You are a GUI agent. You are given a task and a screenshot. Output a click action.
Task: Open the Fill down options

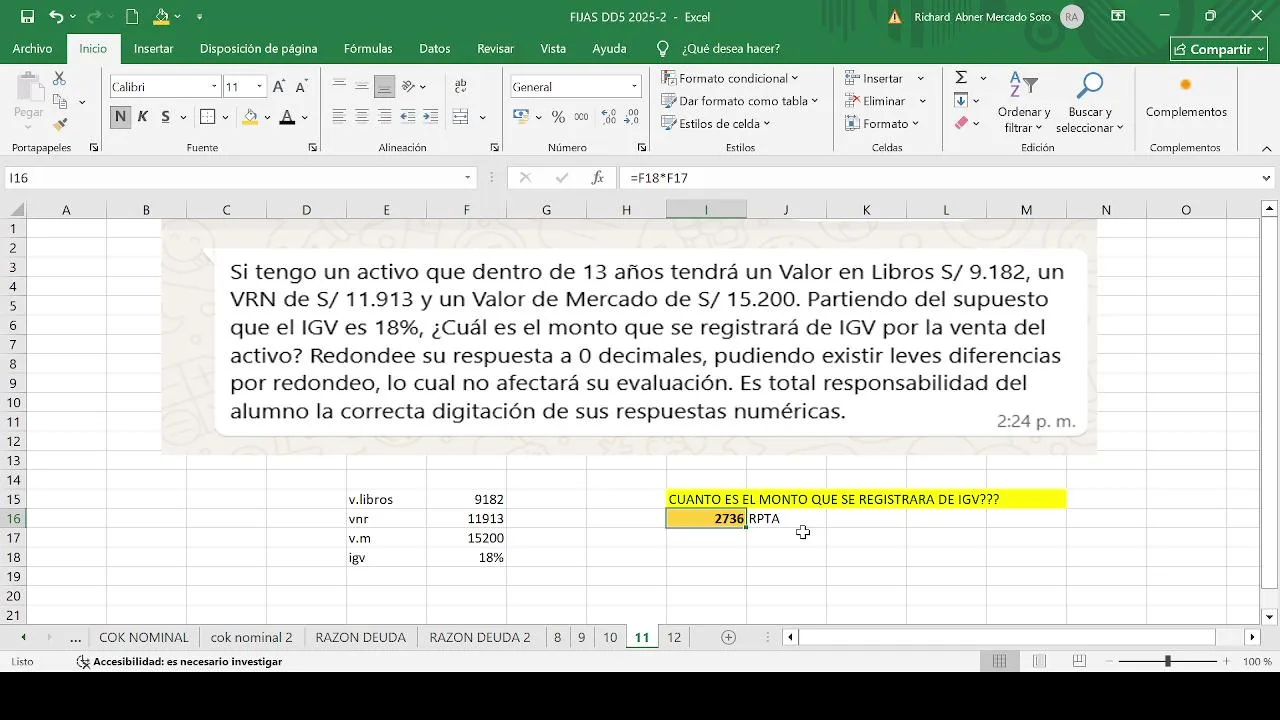(967, 100)
